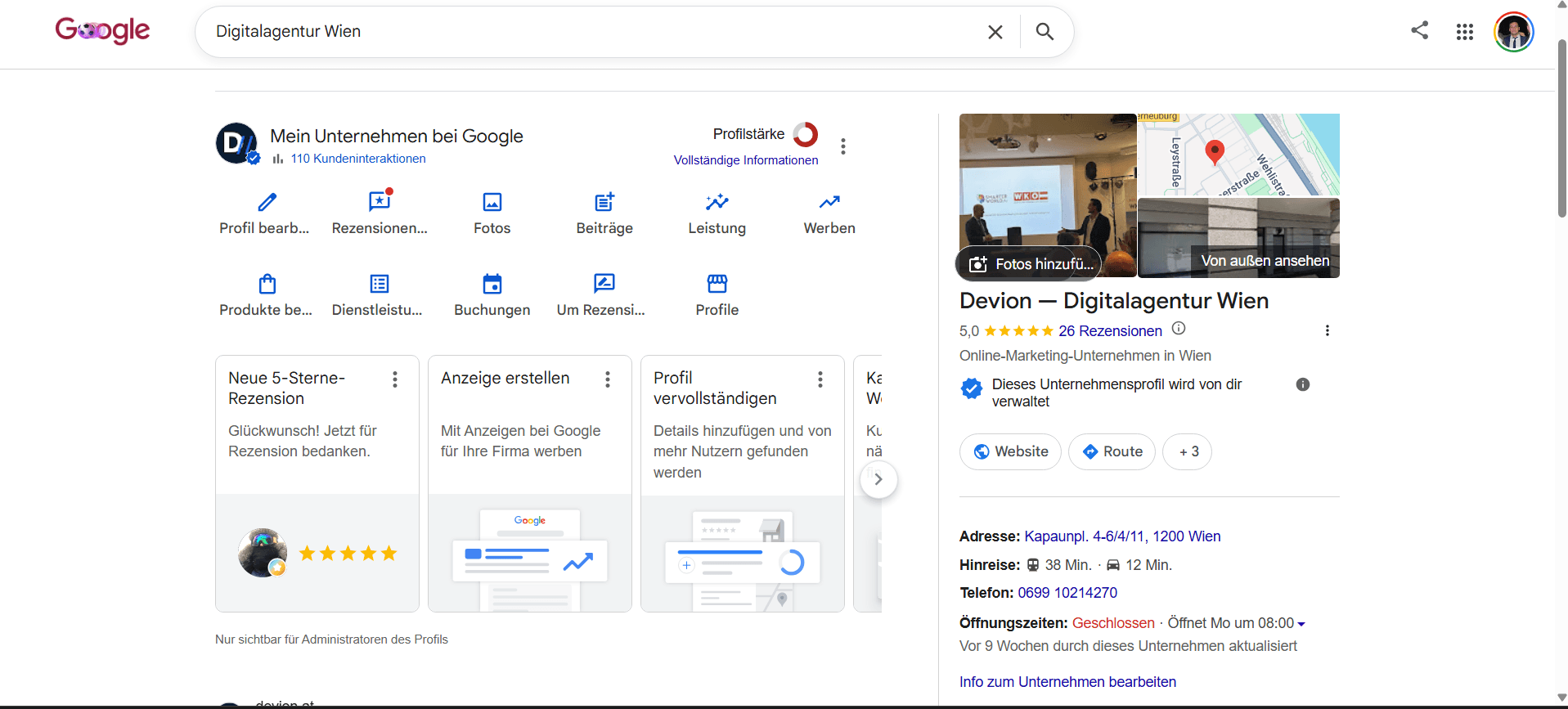
Task: Click Fotos hinzufügen button
Action: click(x=1029, y=264)
